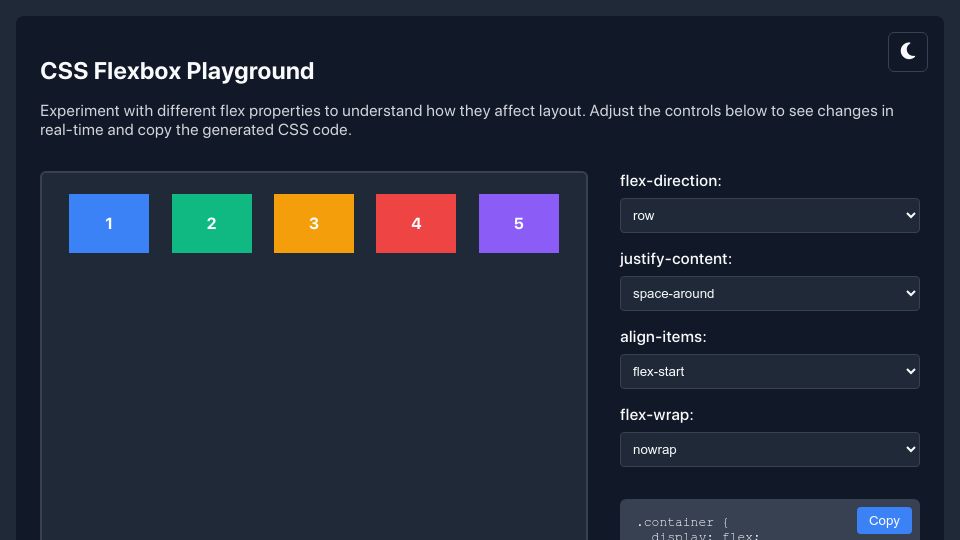Select the red flex item 4
The height and width of the screenshot is (540, 960).
pyautogui.click(x=416, y=223)
